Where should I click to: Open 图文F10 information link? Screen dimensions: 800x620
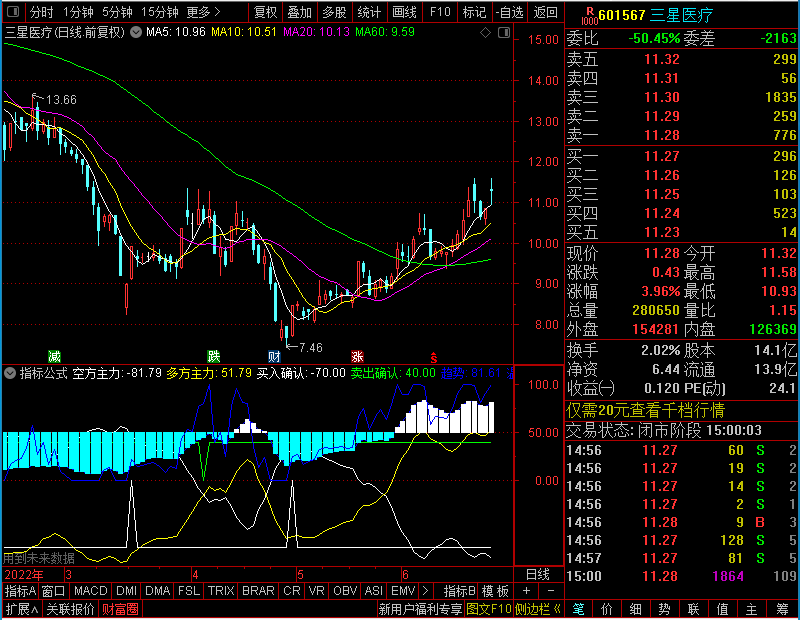coord(489,609)
